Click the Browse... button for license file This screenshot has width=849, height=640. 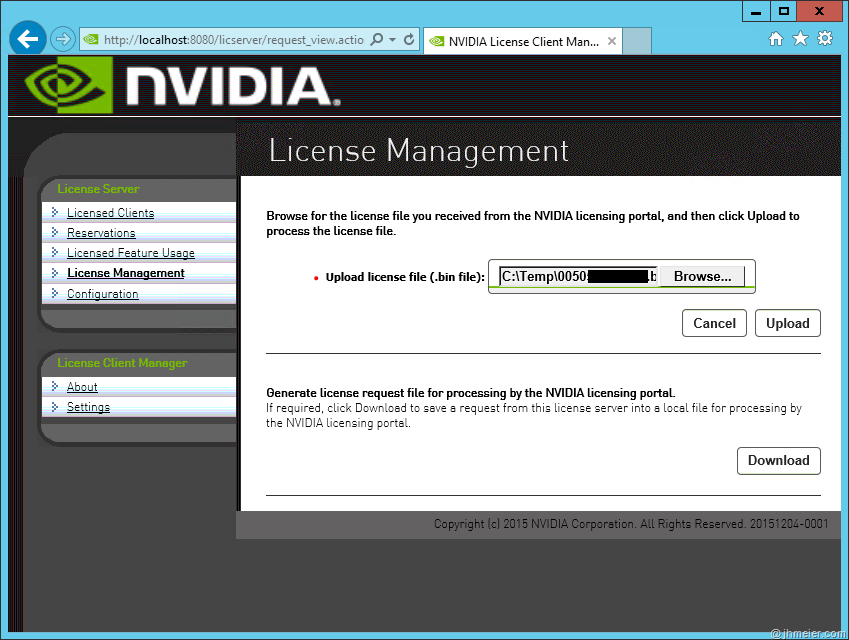(702, 276)
